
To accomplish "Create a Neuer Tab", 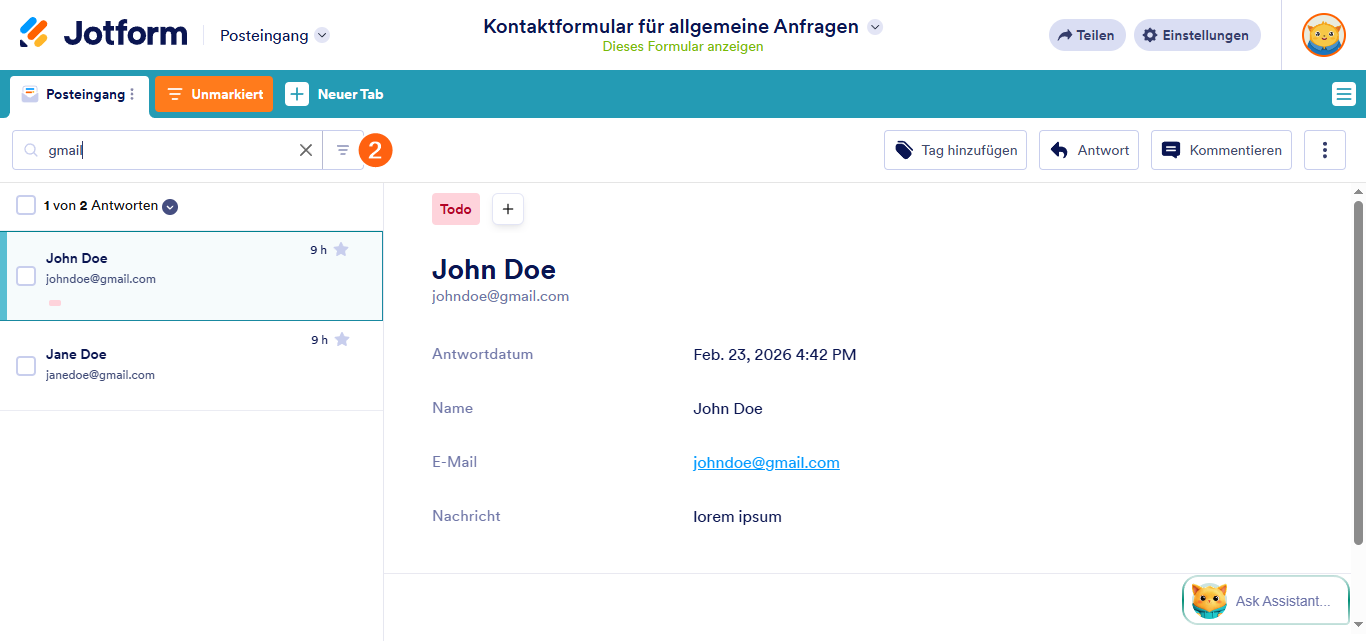I will tap(334, 93).
